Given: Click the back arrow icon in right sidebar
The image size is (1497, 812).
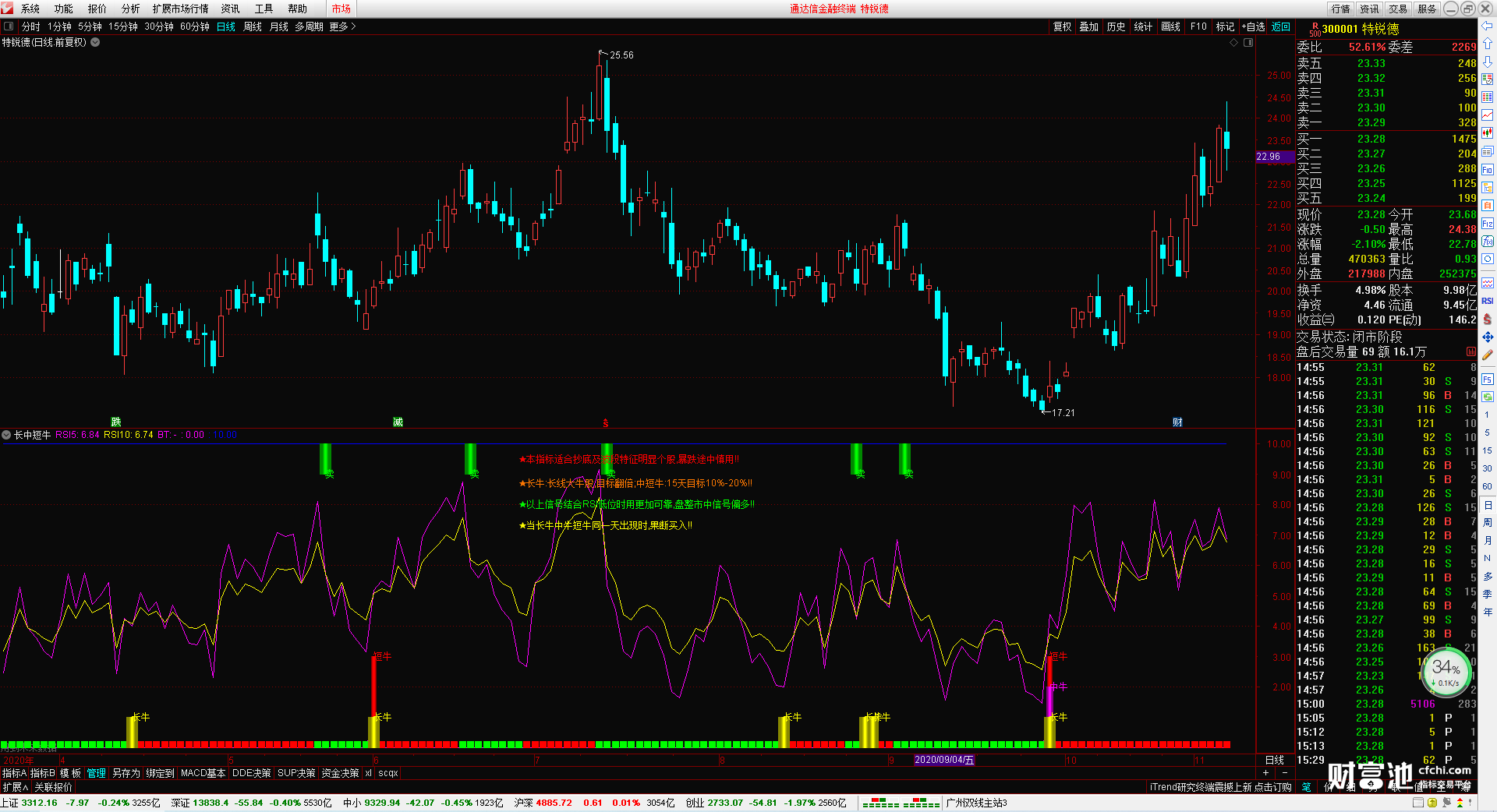Looking at the screenshot, I should (1488, 26).
